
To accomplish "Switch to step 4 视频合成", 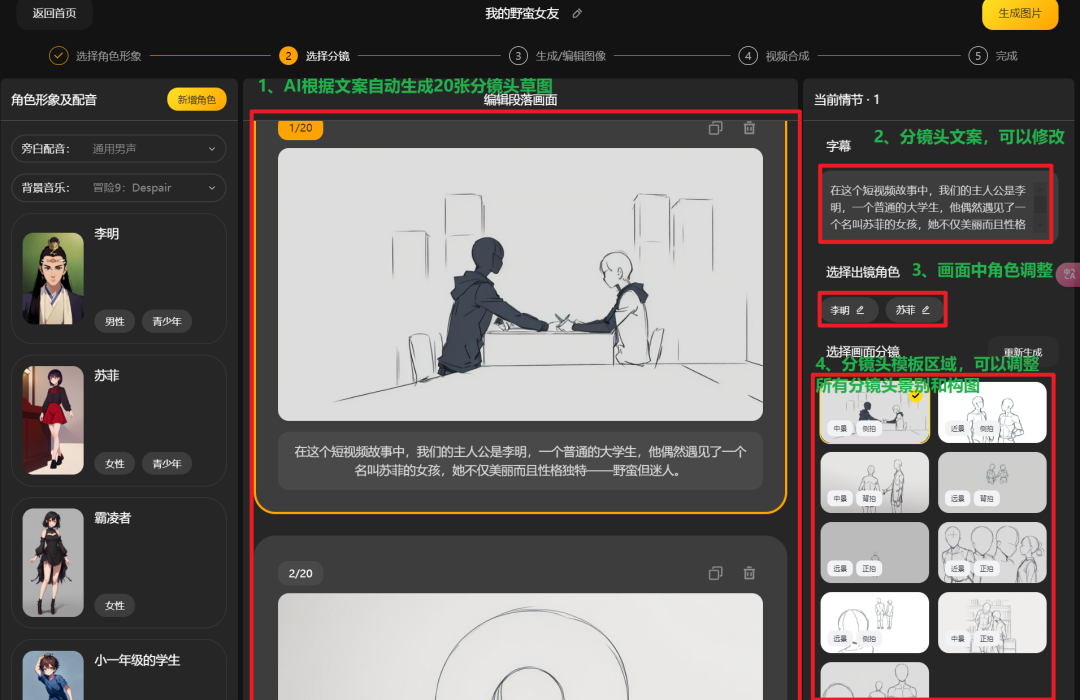I will pyautogui.click(x=748, y=56).
